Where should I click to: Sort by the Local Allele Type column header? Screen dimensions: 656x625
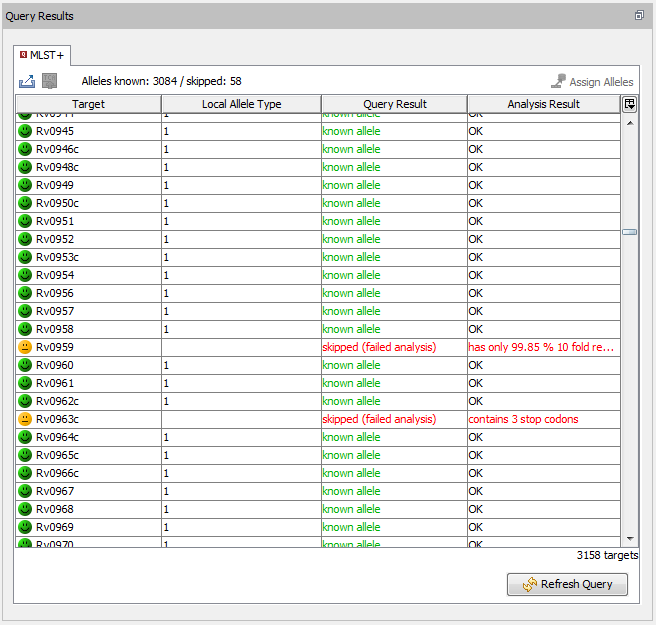[x=241, y=104]
